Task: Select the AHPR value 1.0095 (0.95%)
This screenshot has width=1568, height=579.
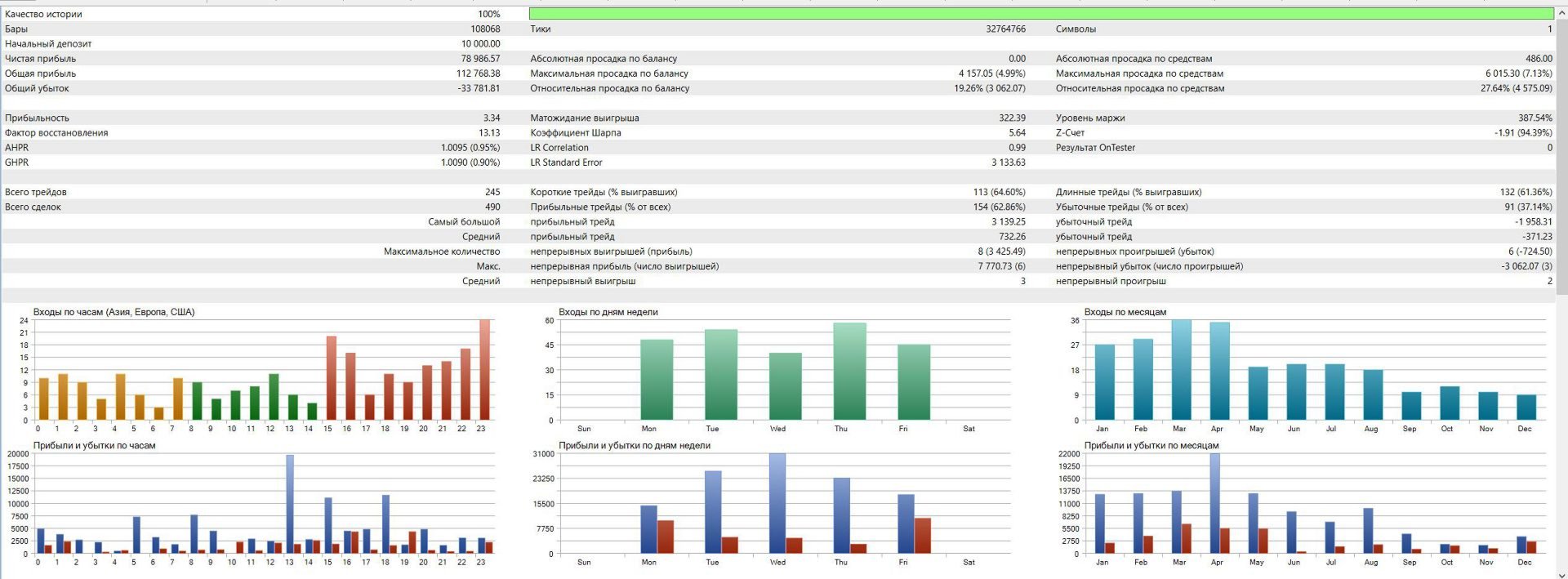Action: [470, 148]
